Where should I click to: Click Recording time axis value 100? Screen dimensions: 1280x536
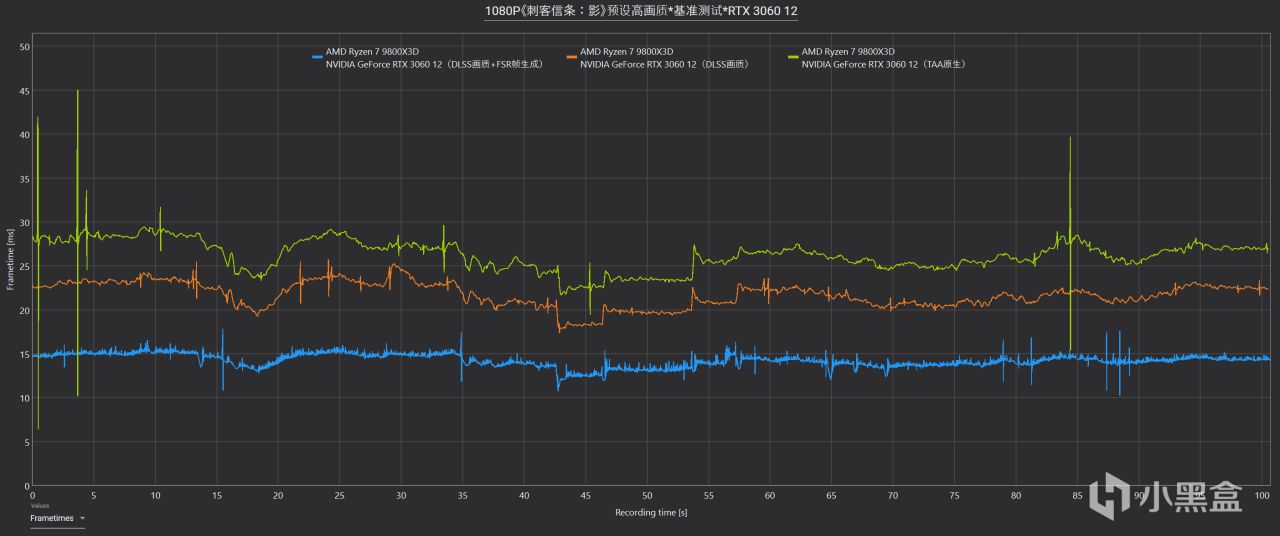(x=1262, y=496)
